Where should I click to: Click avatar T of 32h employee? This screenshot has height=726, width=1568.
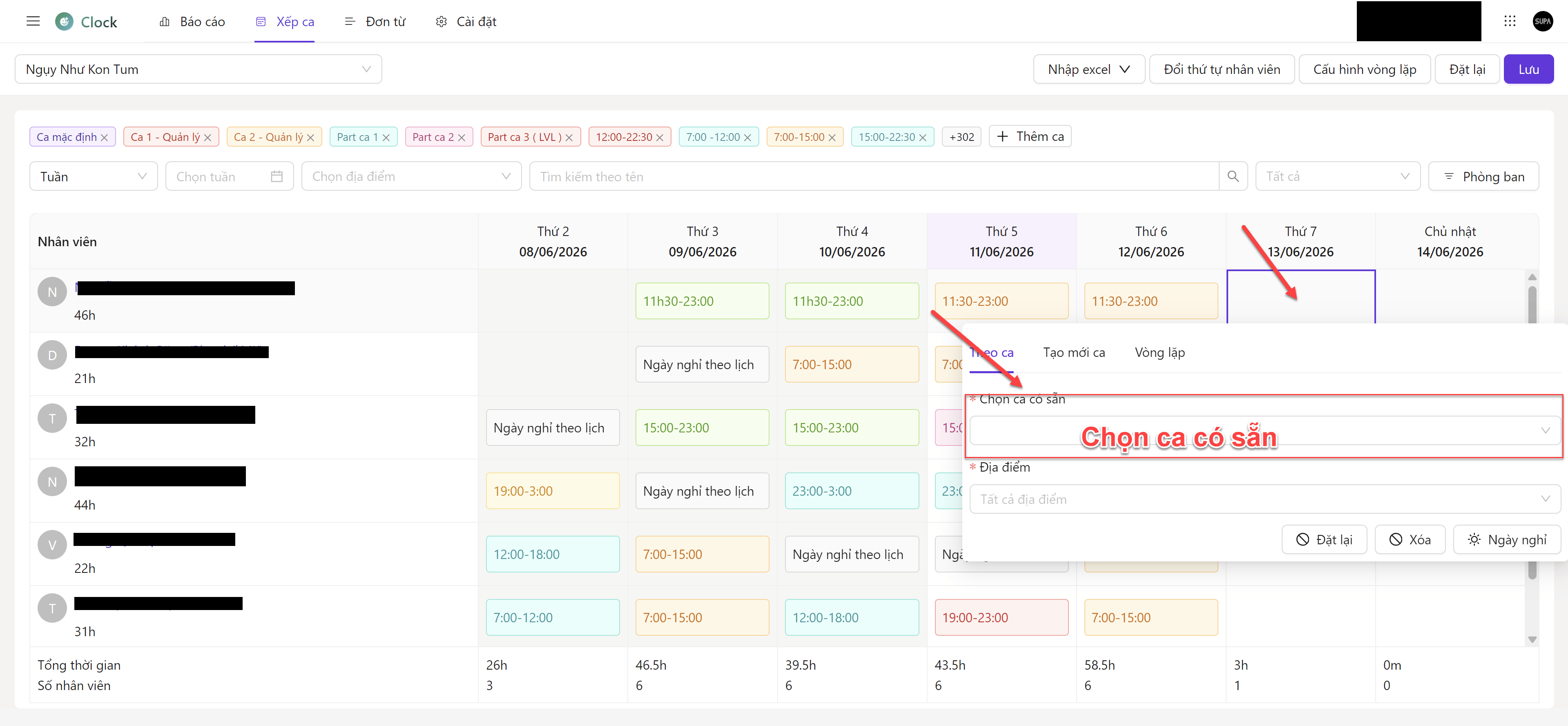coord(52,419)
